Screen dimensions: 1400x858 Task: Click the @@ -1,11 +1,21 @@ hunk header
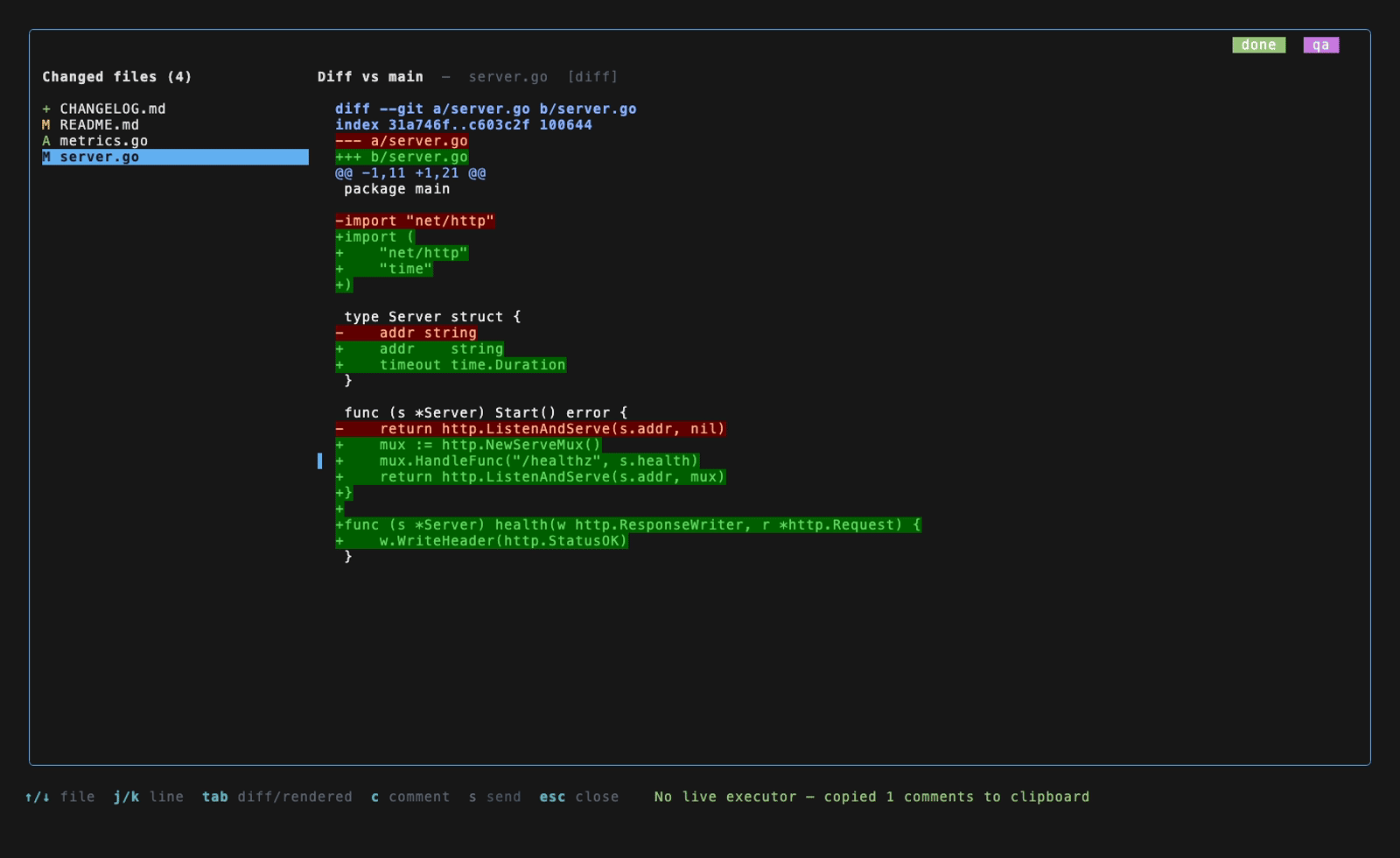click(x=410, y=172)
